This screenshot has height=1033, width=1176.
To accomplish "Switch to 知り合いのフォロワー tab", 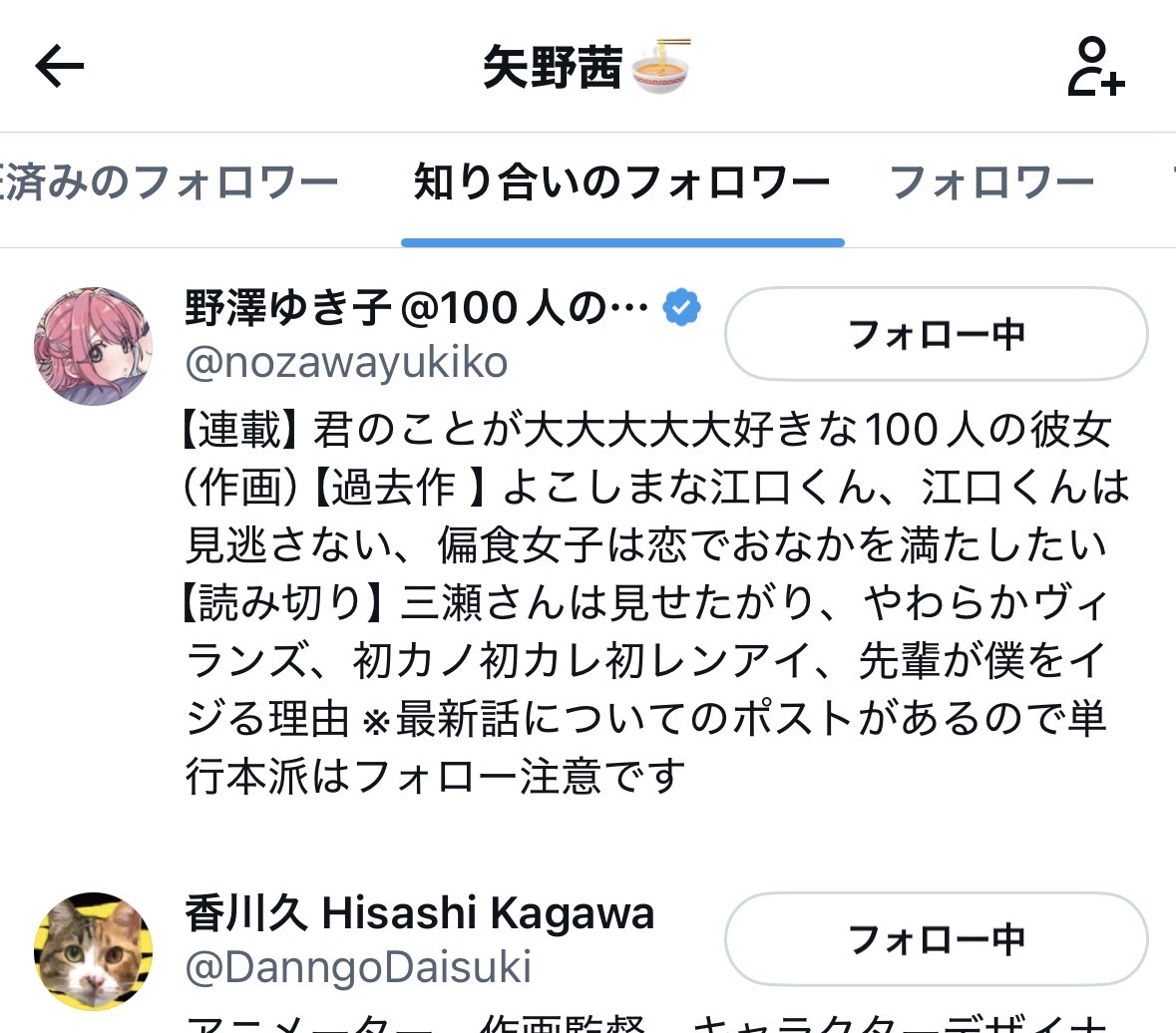I will [x=622, y=182].
